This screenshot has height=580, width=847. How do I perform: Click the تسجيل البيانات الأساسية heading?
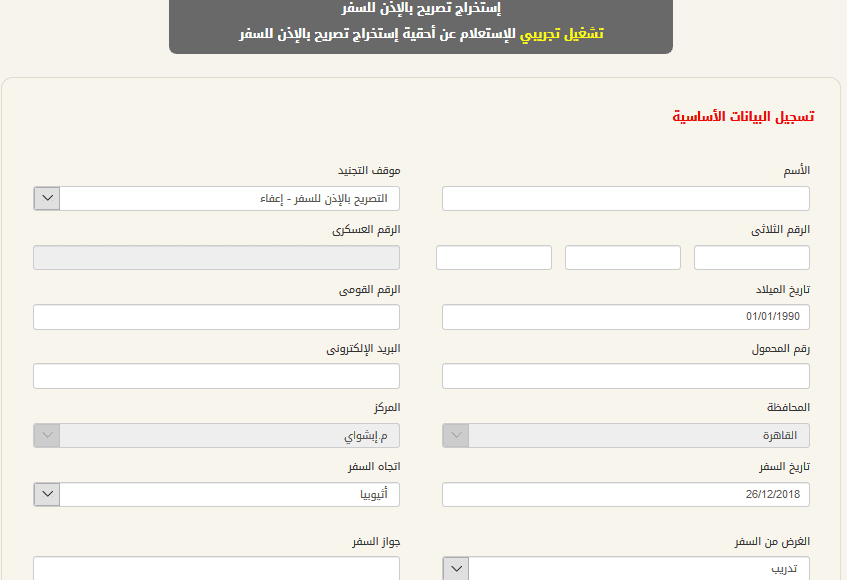tap(743, 117)
